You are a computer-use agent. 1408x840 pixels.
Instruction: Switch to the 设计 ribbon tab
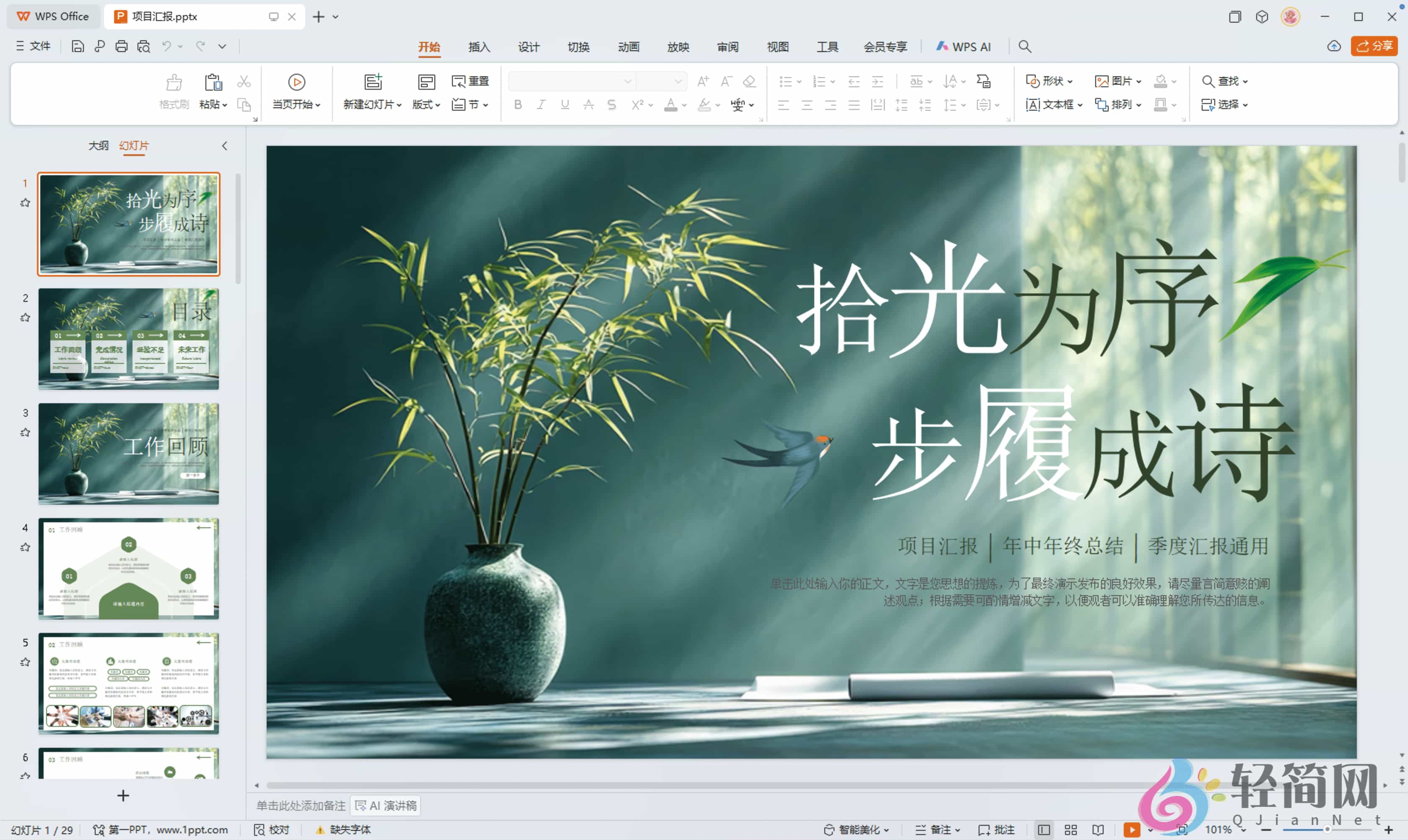click(528, 47)
